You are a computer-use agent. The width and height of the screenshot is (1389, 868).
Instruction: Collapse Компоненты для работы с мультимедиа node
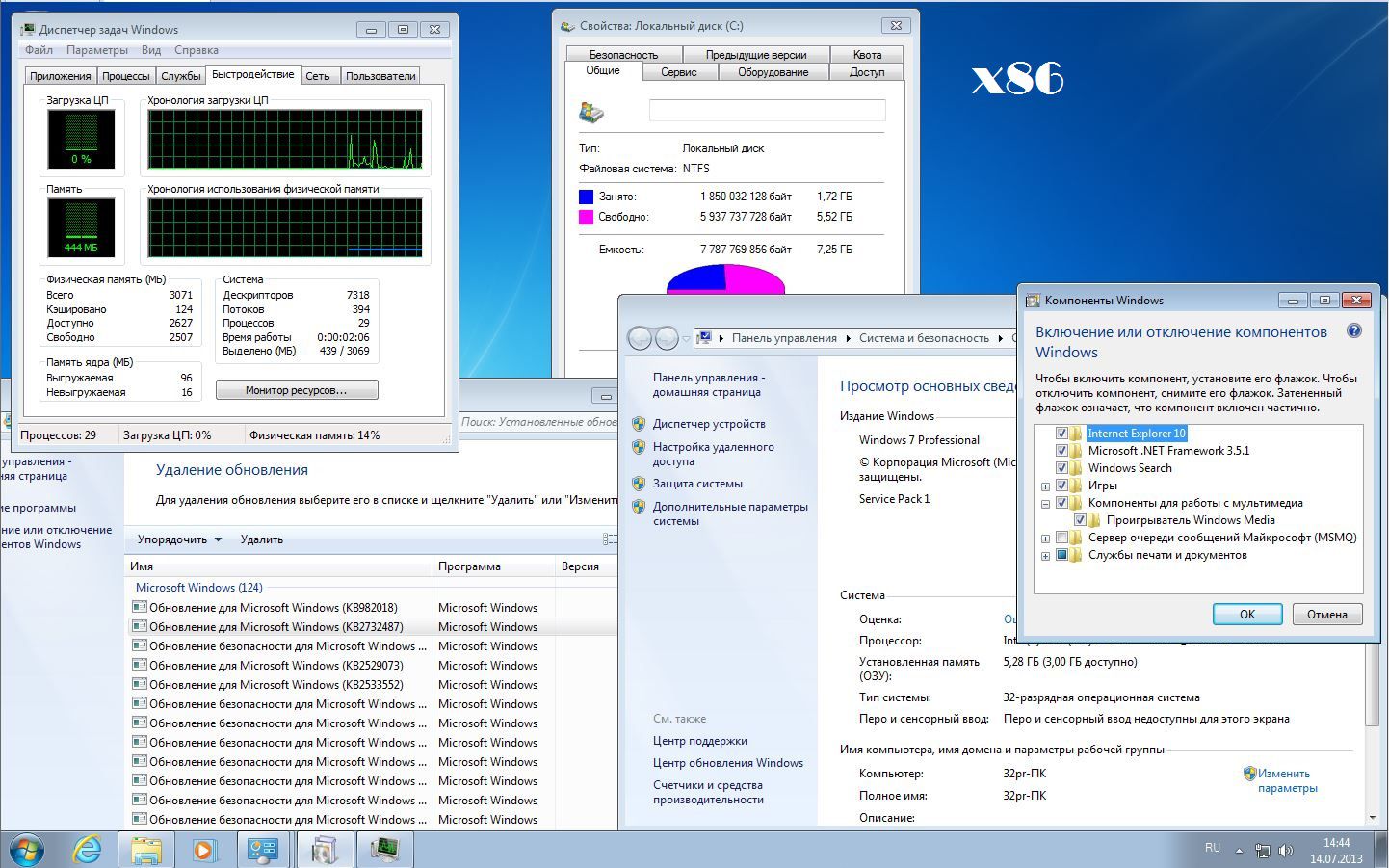[1045, 504]
